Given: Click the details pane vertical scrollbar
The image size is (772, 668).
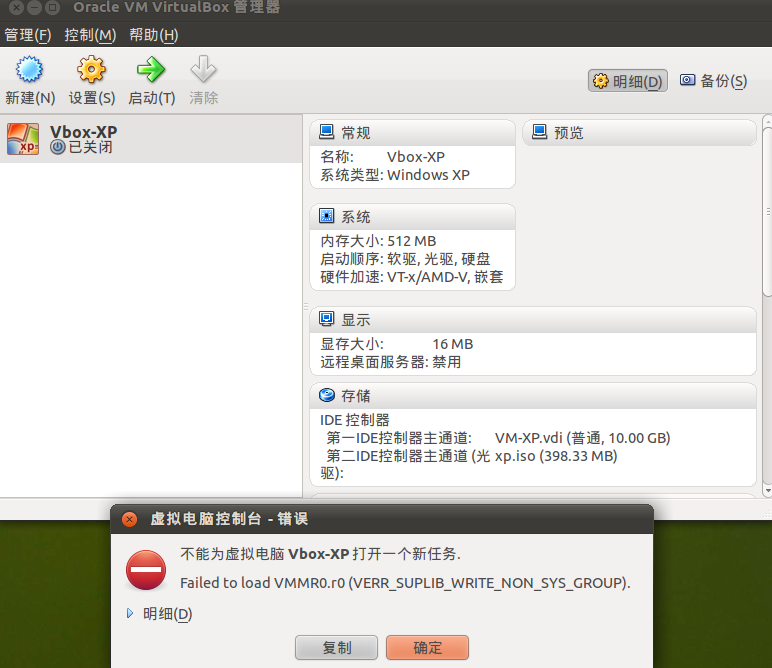Looking at the screenshot, I should point(767,212).
